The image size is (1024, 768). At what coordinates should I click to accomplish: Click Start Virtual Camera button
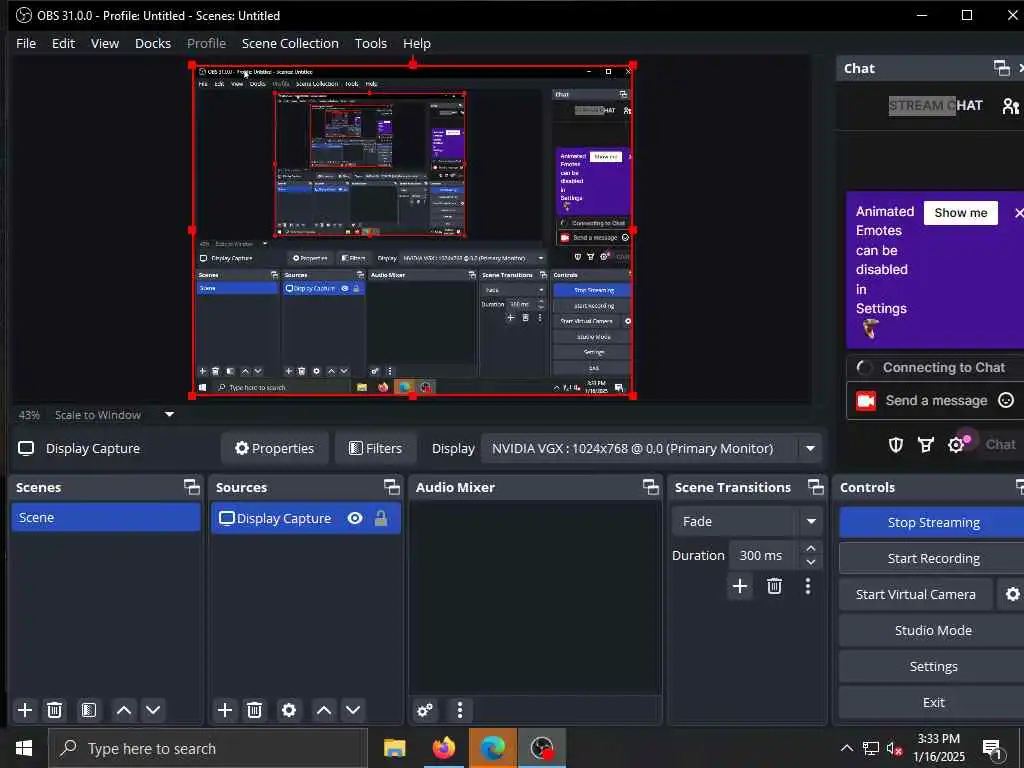[x=916, y=594]
